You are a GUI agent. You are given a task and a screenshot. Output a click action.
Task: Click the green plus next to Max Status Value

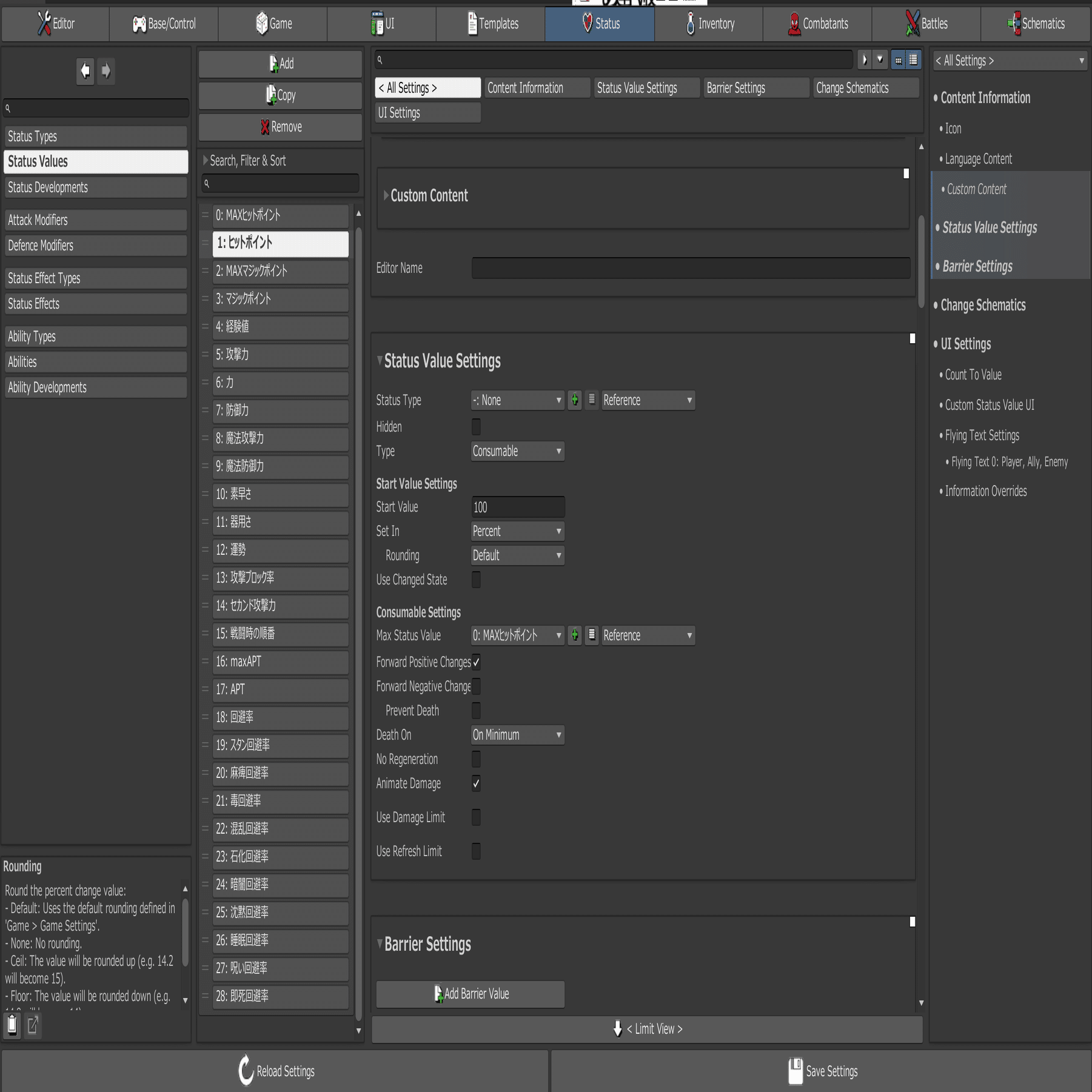(575, 635)
